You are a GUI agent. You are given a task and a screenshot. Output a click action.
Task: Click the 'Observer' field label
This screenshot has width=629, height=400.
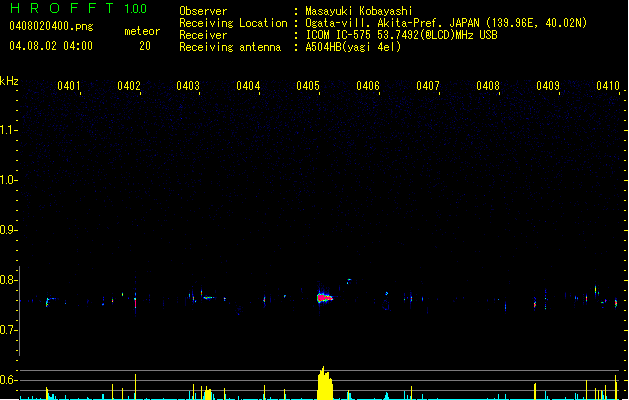point(203,11)
